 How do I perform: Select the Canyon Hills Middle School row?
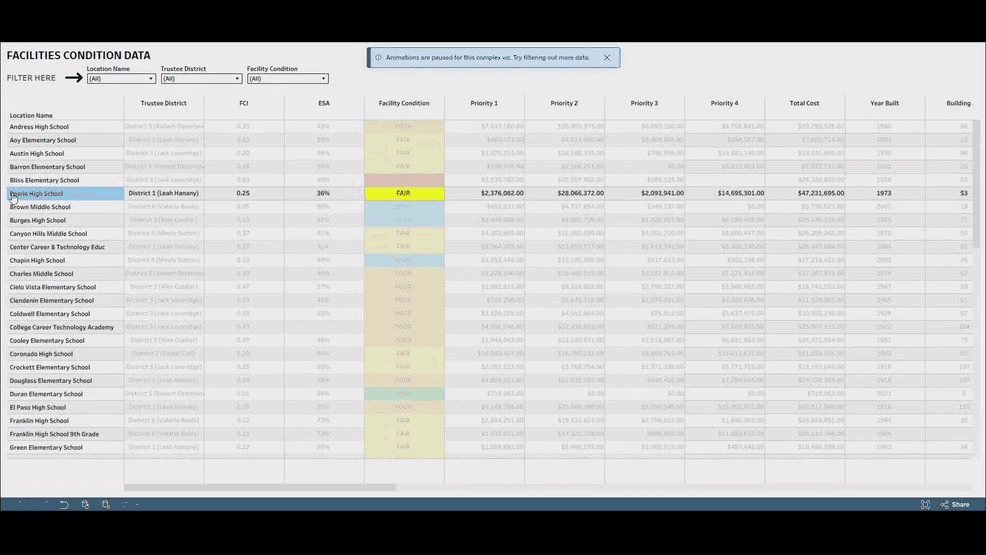pyautogui.click(x=48, y=234)
